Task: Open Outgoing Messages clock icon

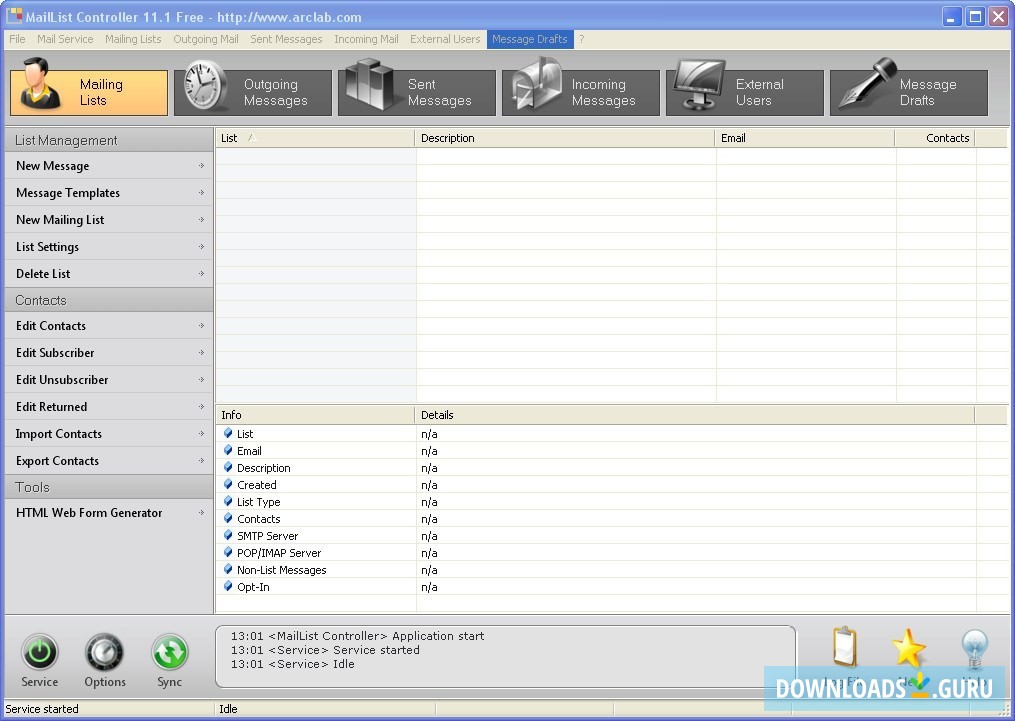Action: 204,87
